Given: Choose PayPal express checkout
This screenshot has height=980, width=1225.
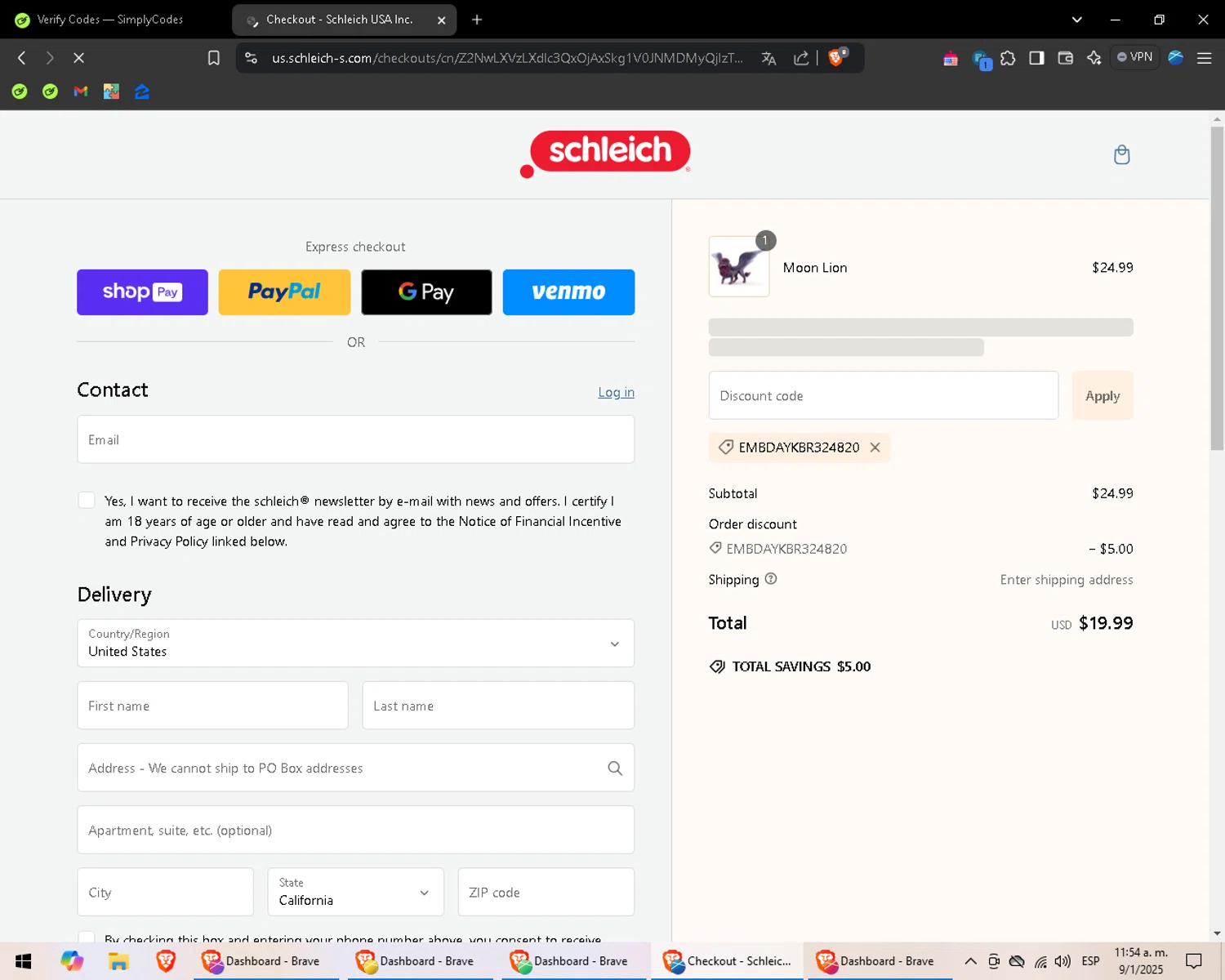Looking at the screenshot, I should click(x=284, y=292).
